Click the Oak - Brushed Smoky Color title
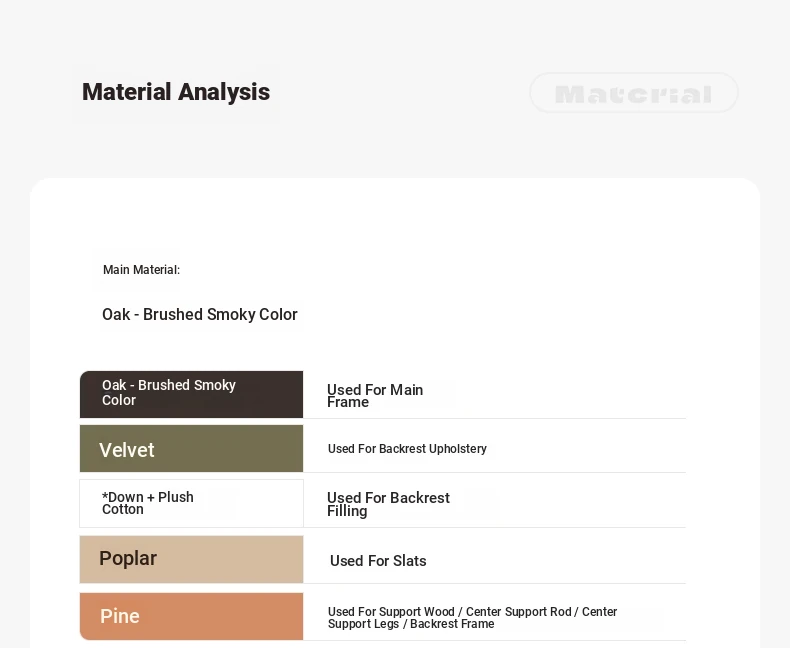Viewport: 790px width, 648px height. (200, 314)
